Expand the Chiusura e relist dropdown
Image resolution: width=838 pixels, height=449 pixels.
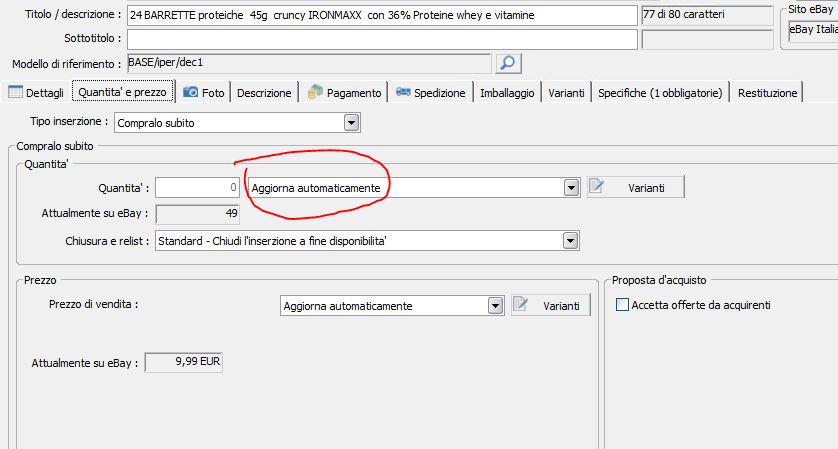(x=570, y=241)
